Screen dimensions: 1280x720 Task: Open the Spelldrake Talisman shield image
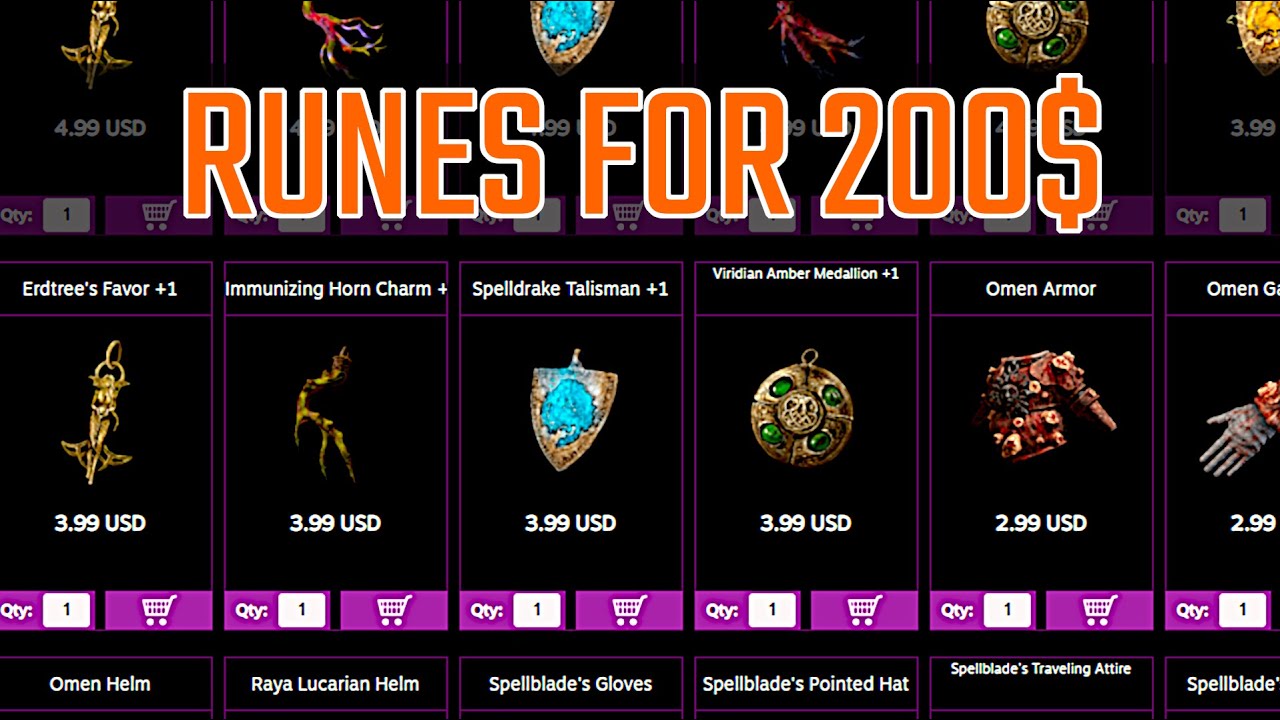tap(571, 411)
